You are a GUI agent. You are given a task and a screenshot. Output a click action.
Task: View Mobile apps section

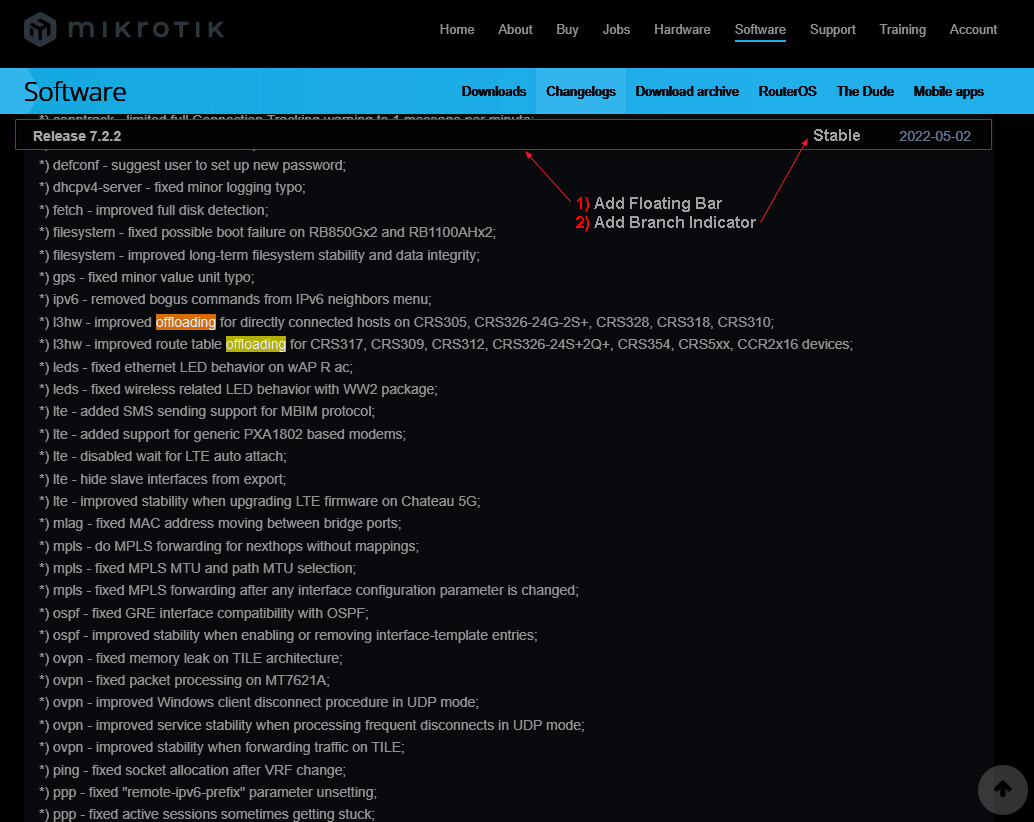pos(948,91)
